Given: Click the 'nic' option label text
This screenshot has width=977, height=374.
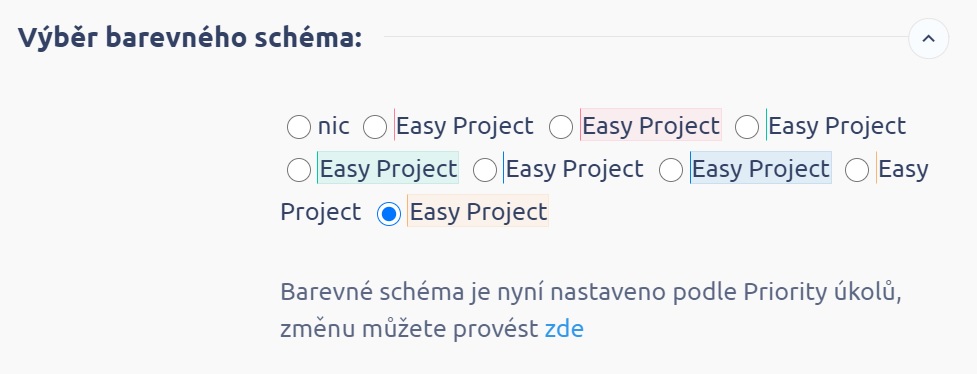Looking at the screenshot, I should point(333,126).
